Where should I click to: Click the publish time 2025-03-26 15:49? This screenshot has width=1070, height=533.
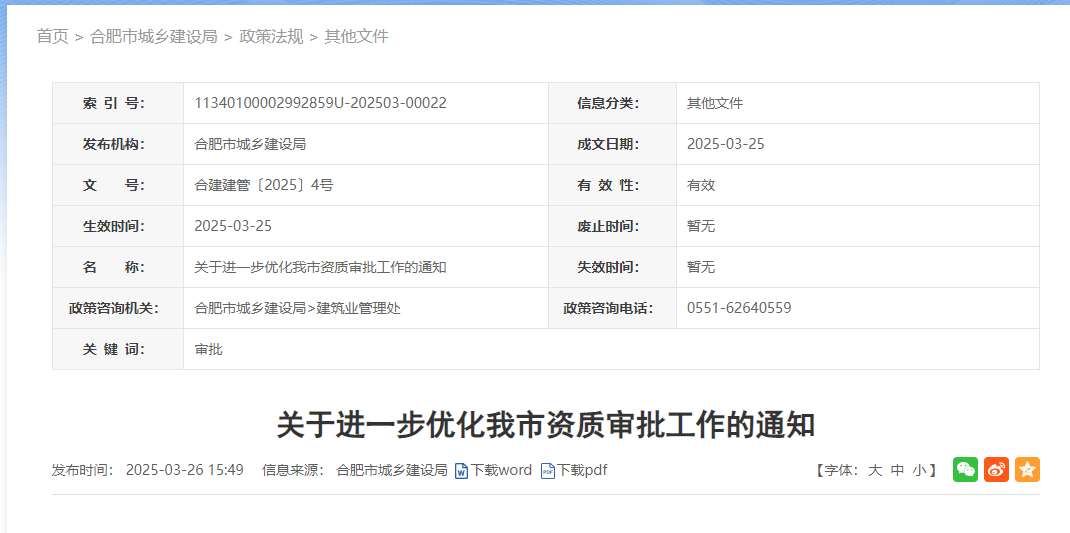click(184, 470)
